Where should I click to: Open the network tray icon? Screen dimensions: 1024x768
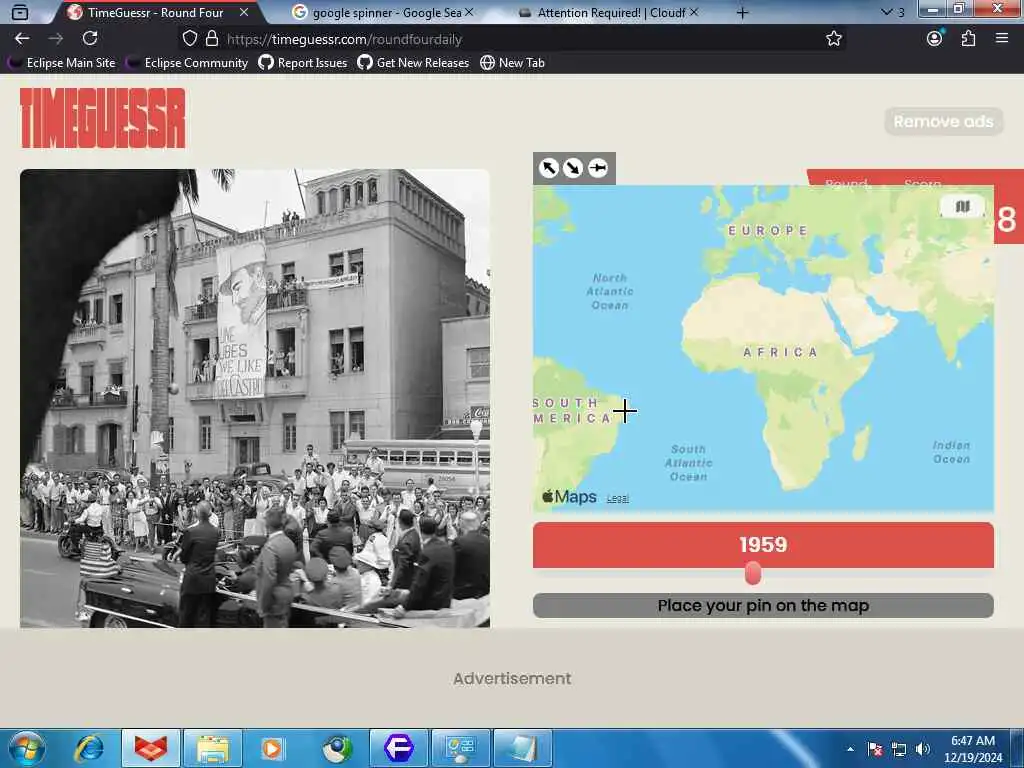pyautogui.click(x=899, y=749)
